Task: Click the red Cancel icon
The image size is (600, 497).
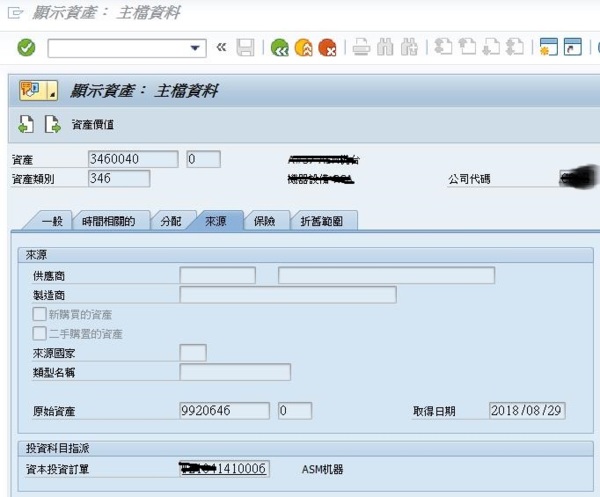Action: [x=327, y=47]
